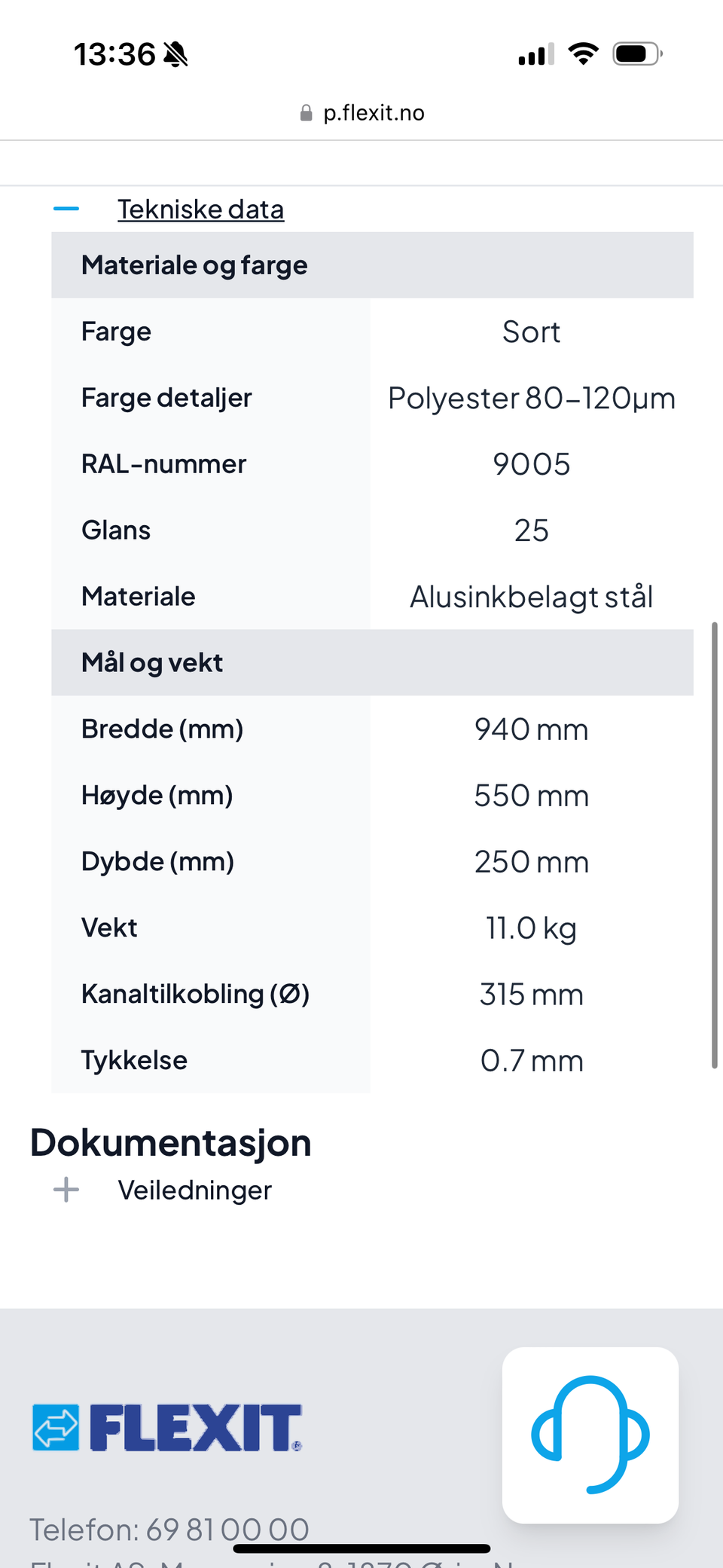Viewport: 723px width, 1568px height.
Task: Tap the home indicator bar
Action: point(361,1549)
